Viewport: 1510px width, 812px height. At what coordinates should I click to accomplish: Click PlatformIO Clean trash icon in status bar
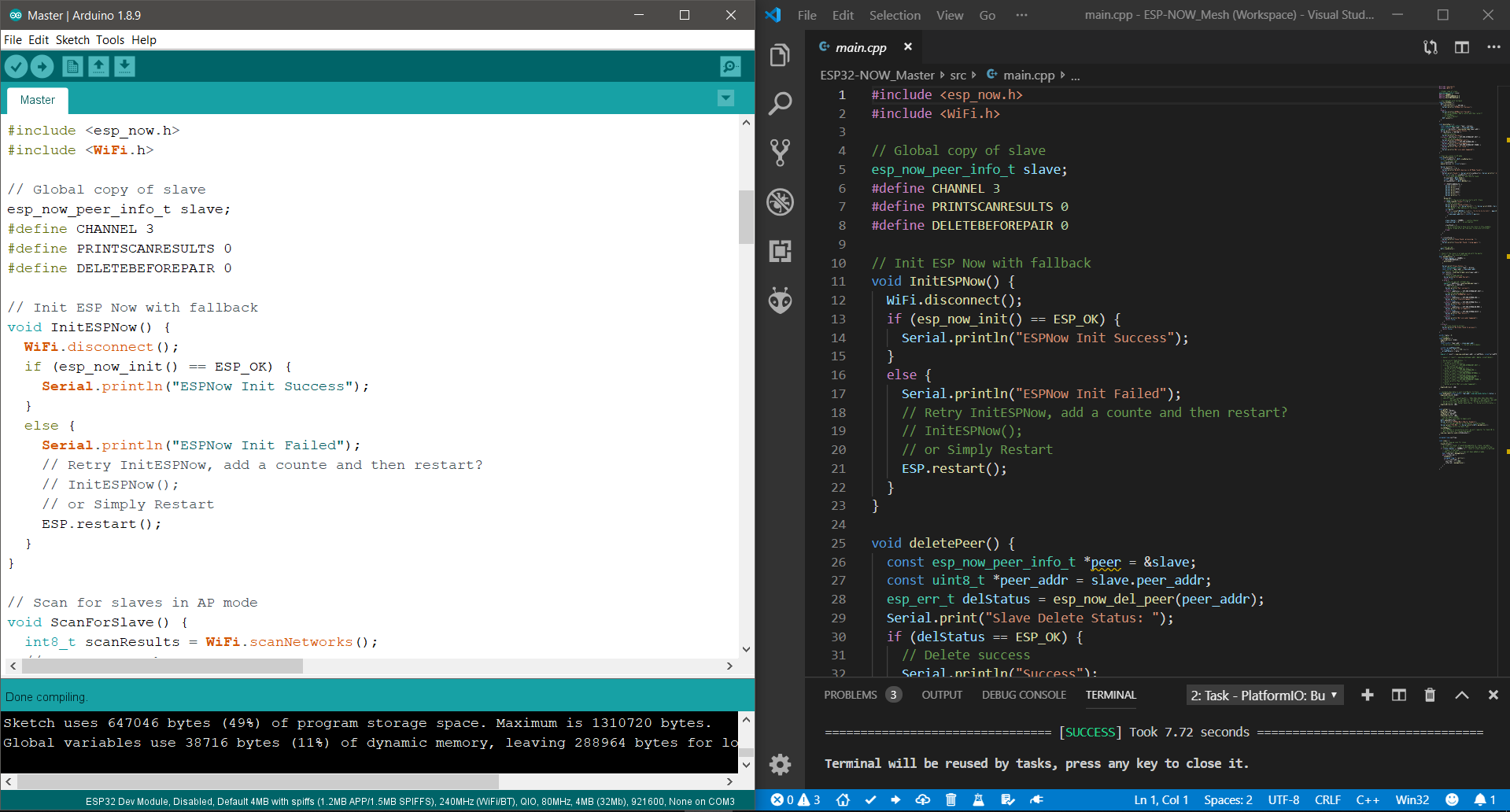(x=951, y=799)
